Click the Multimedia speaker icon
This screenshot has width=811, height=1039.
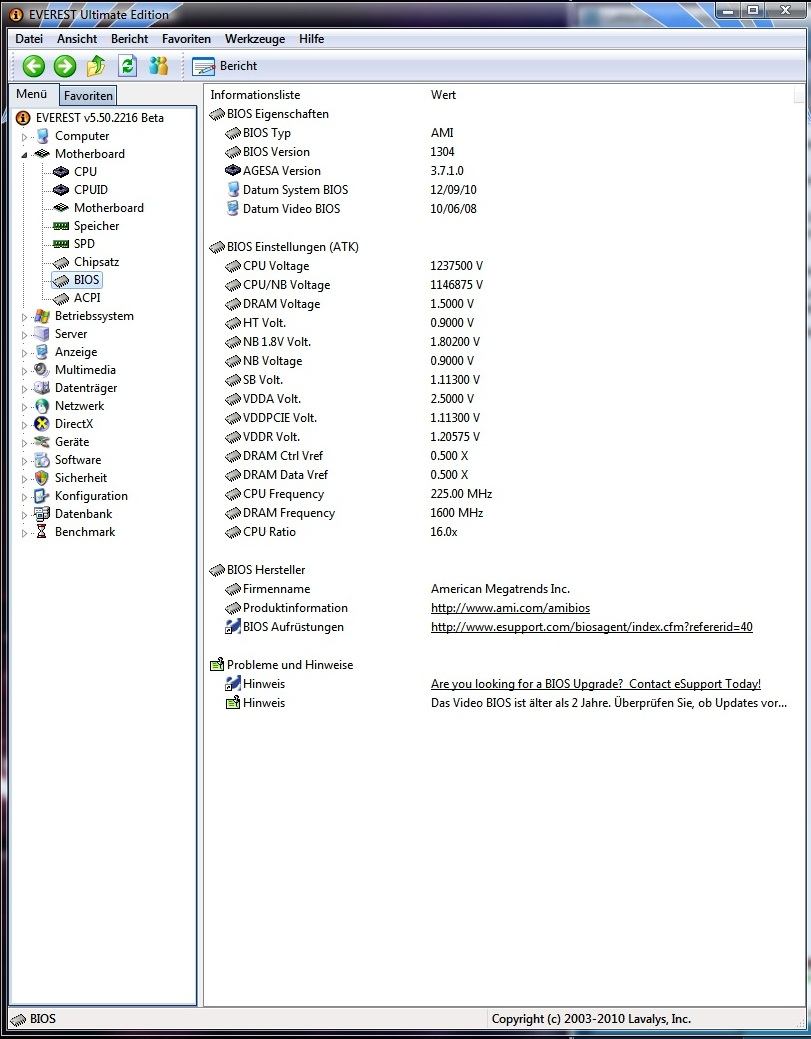42,370
